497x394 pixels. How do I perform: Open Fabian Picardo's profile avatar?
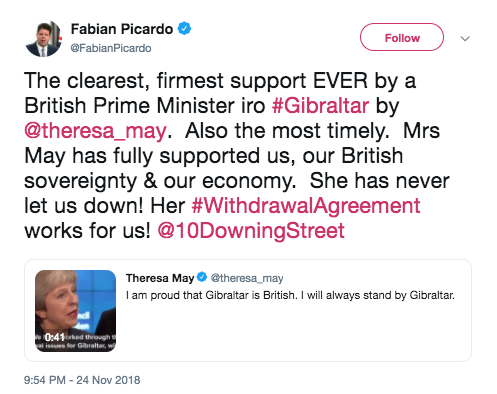point(43,39)
